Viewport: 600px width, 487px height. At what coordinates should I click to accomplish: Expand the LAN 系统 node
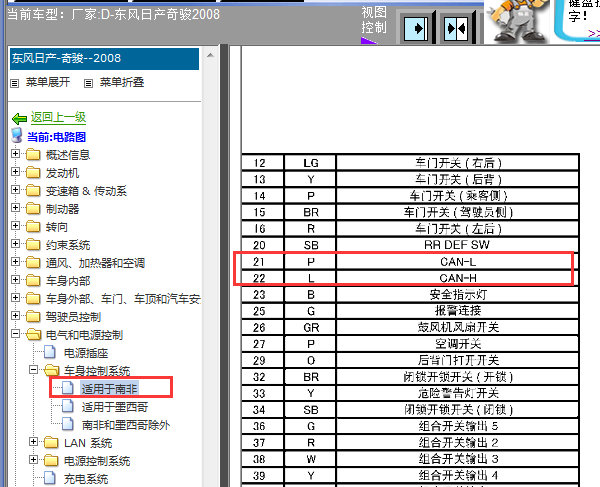(x=33, y=441)
